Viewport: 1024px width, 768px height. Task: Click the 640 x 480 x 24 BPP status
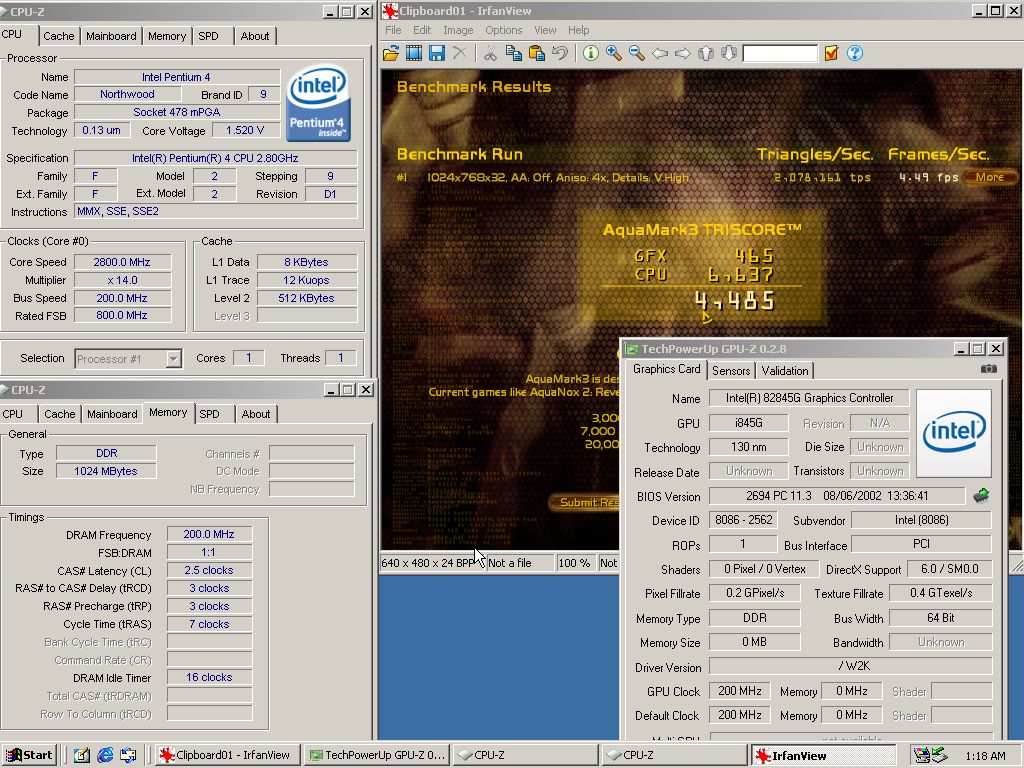click(431, 563)
